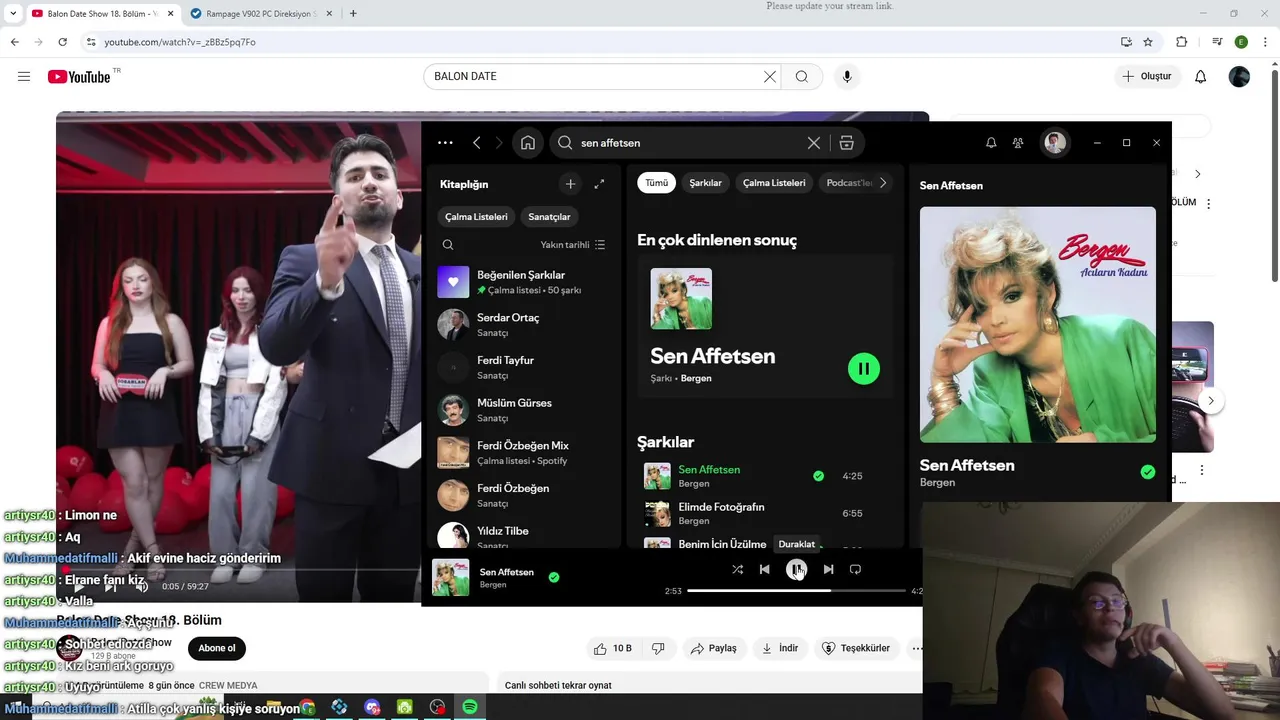This screenshot has height=720, width=1280.
Task: Clear the Spotify search text
Action: point(814,143)
